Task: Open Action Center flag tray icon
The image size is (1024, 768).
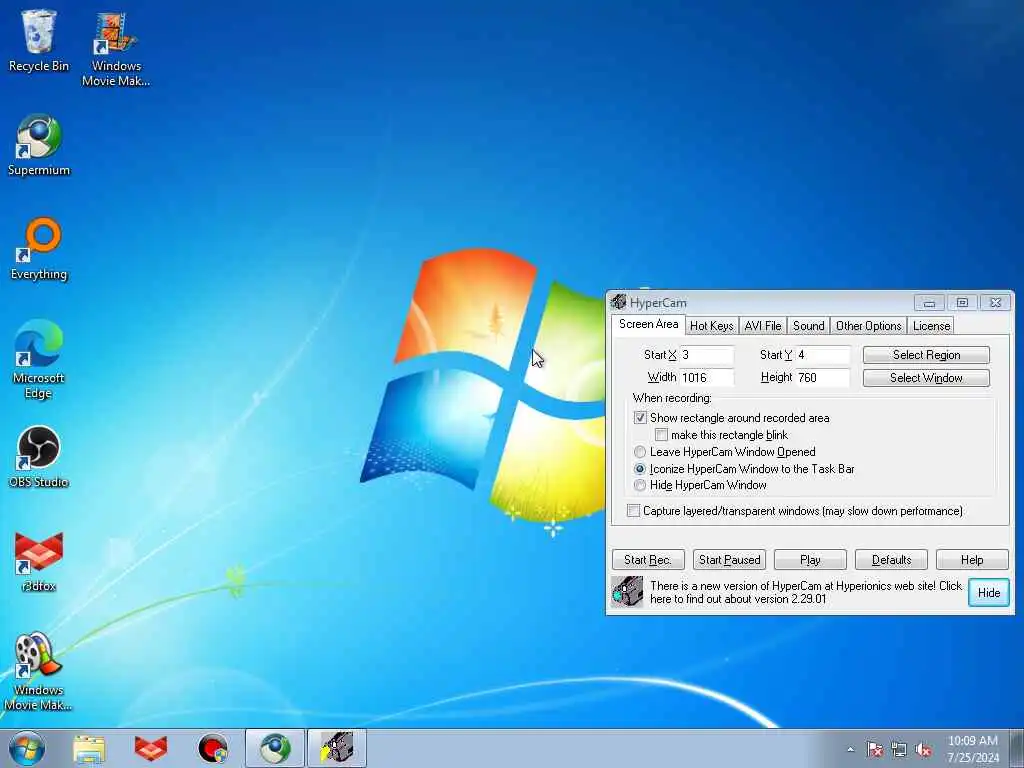Action: point(874,749)
